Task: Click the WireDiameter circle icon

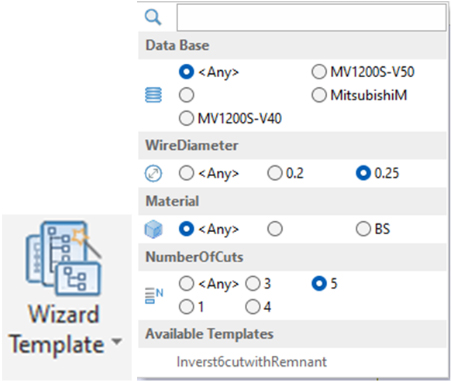Action: [153, 174]
